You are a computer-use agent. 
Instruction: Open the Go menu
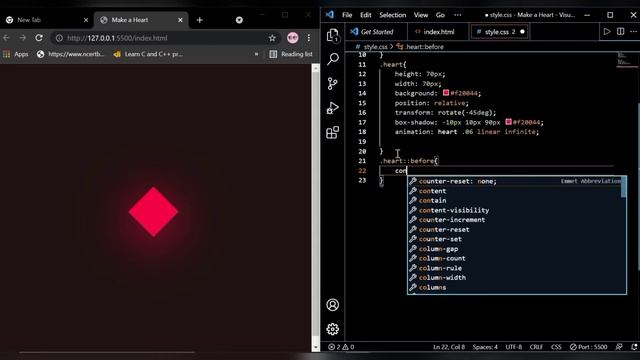pyautogui.click(x=440, y=15)
